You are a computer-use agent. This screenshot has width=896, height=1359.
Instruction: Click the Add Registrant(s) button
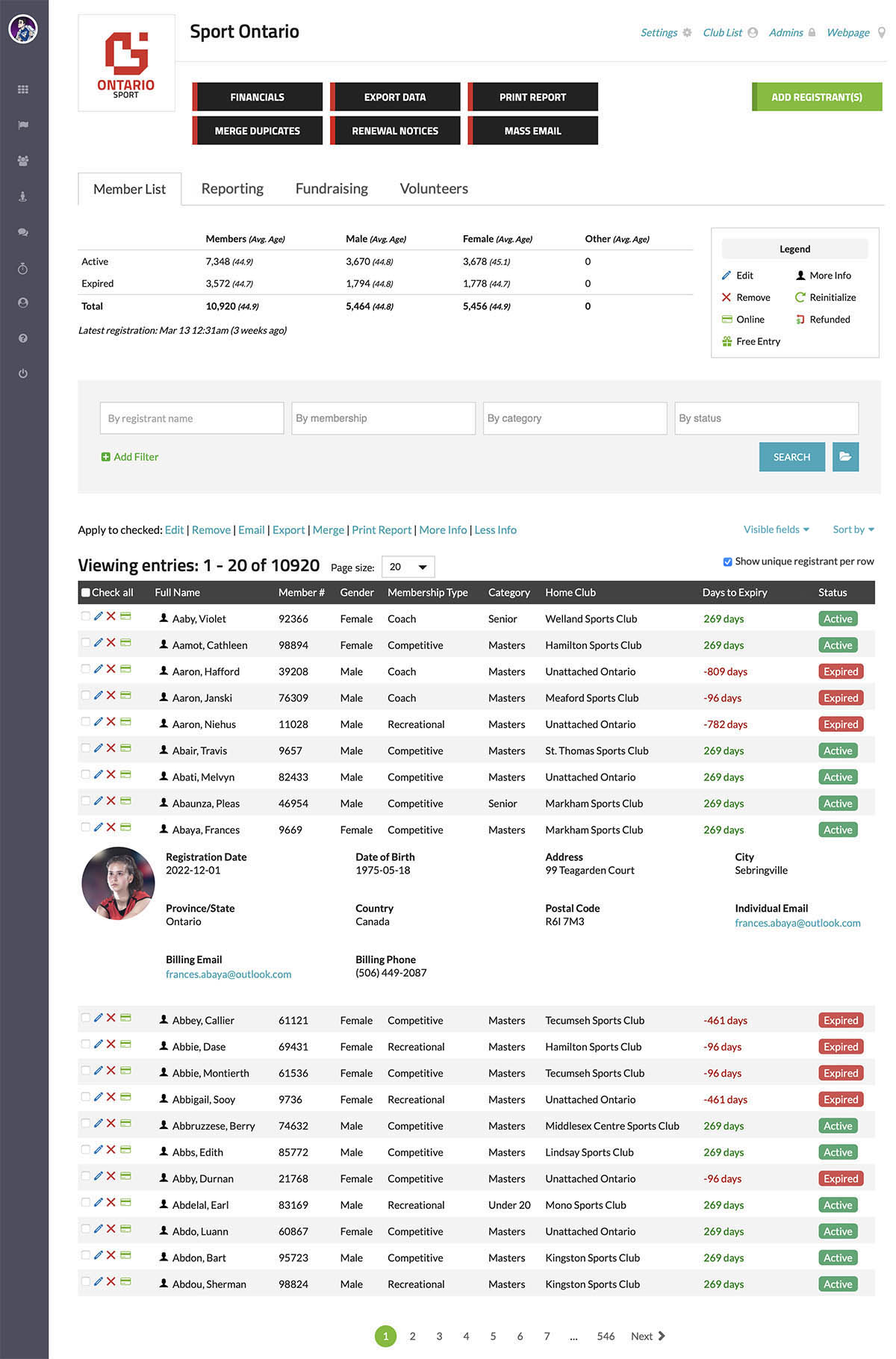[816, 97]
